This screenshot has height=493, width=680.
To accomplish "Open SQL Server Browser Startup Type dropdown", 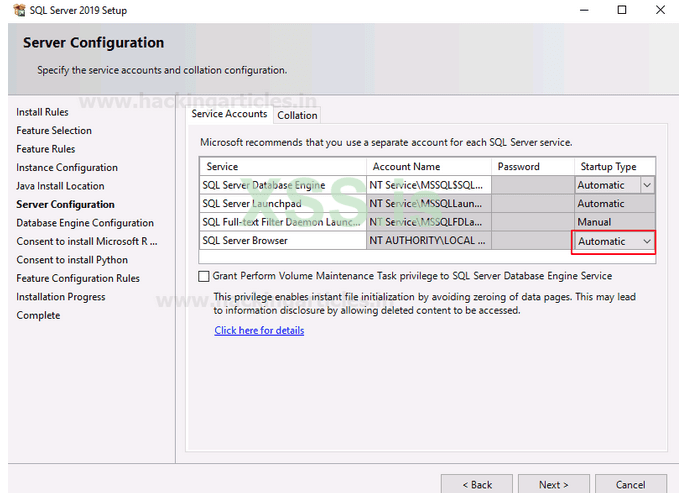I will (x=646, y=241).
